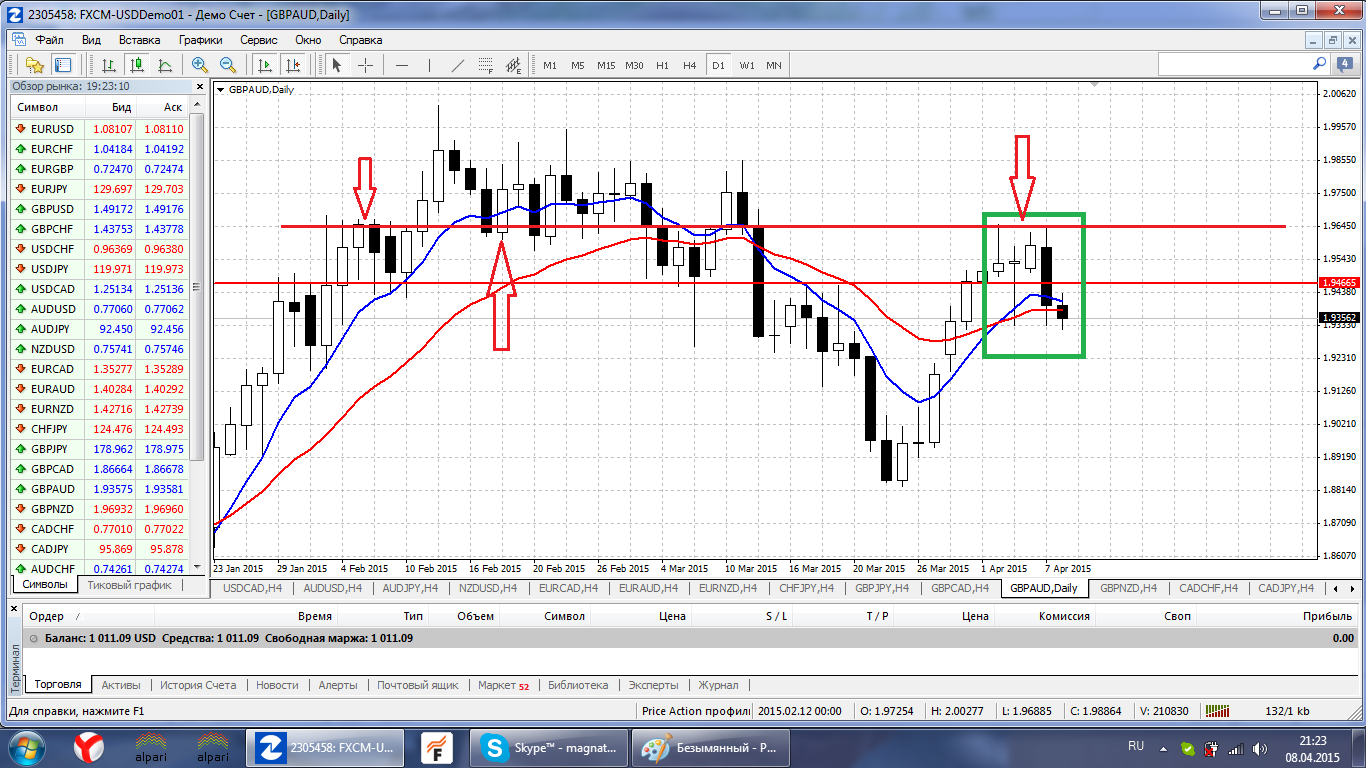
Task: Click the search input field
Action: coord(1233,64)
